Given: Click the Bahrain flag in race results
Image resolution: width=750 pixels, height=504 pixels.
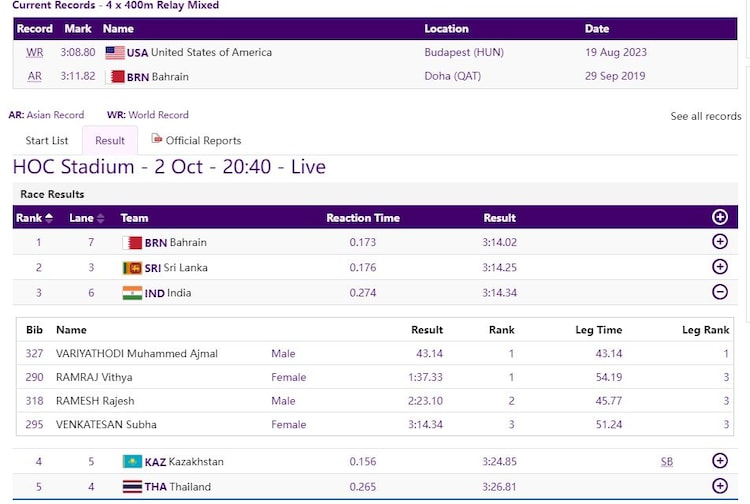Looking at the screenshot, I should pos(132,242).
